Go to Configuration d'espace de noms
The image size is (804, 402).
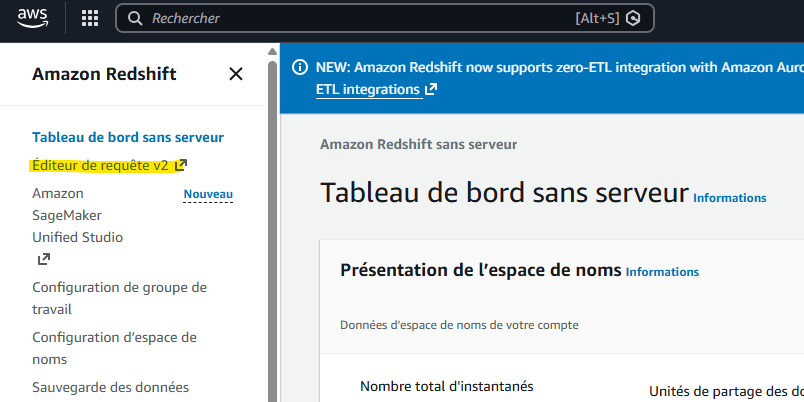tap(114, 348)
